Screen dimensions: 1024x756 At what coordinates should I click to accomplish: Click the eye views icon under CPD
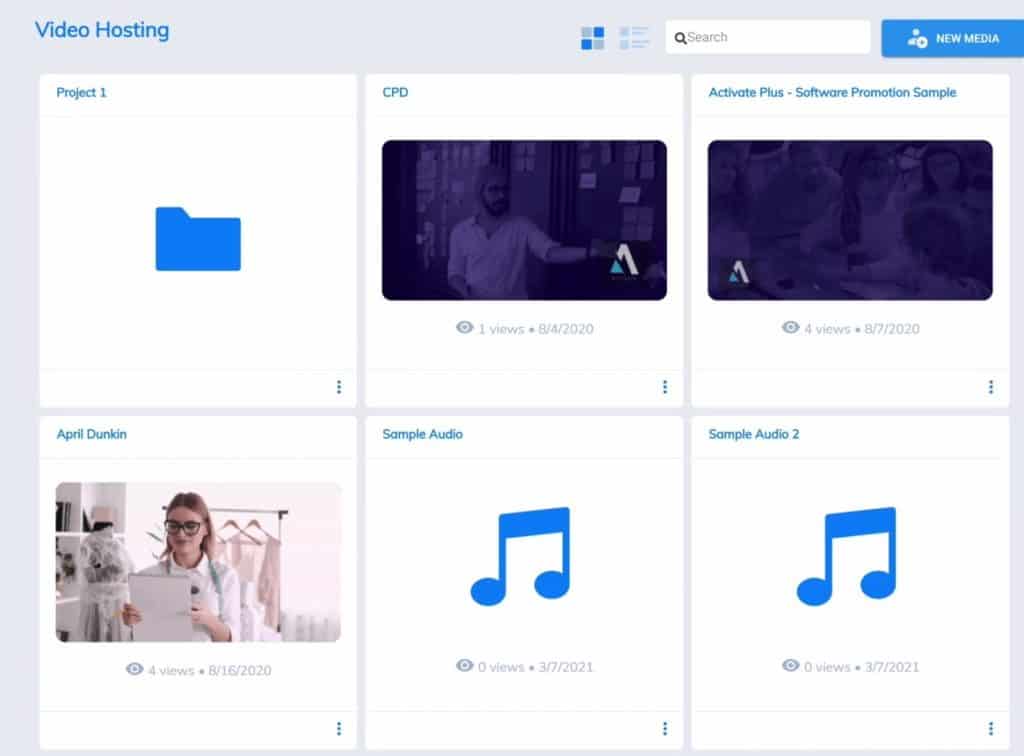(x=464, y=327)
